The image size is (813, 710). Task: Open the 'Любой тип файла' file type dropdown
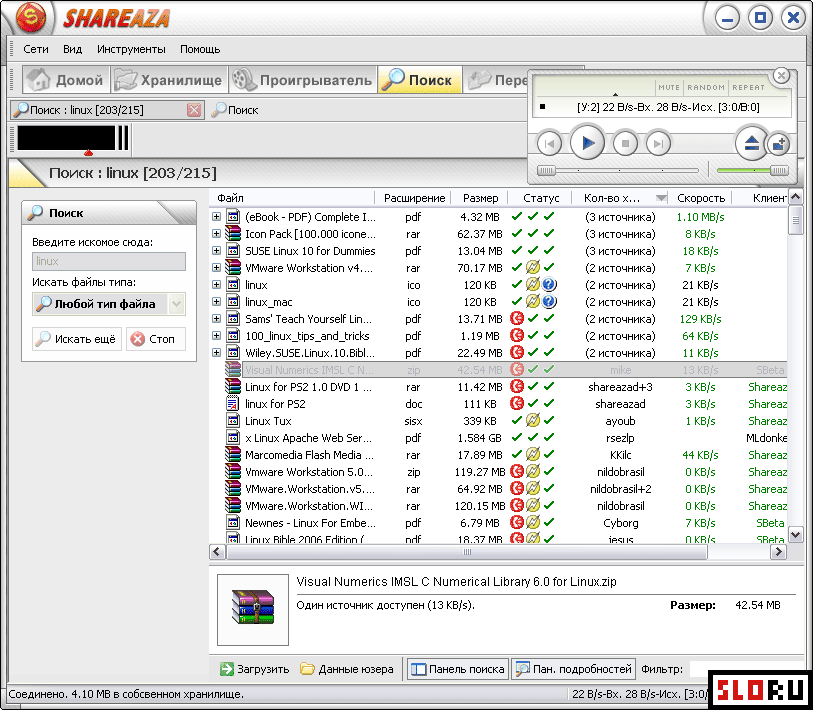[109, 304]
